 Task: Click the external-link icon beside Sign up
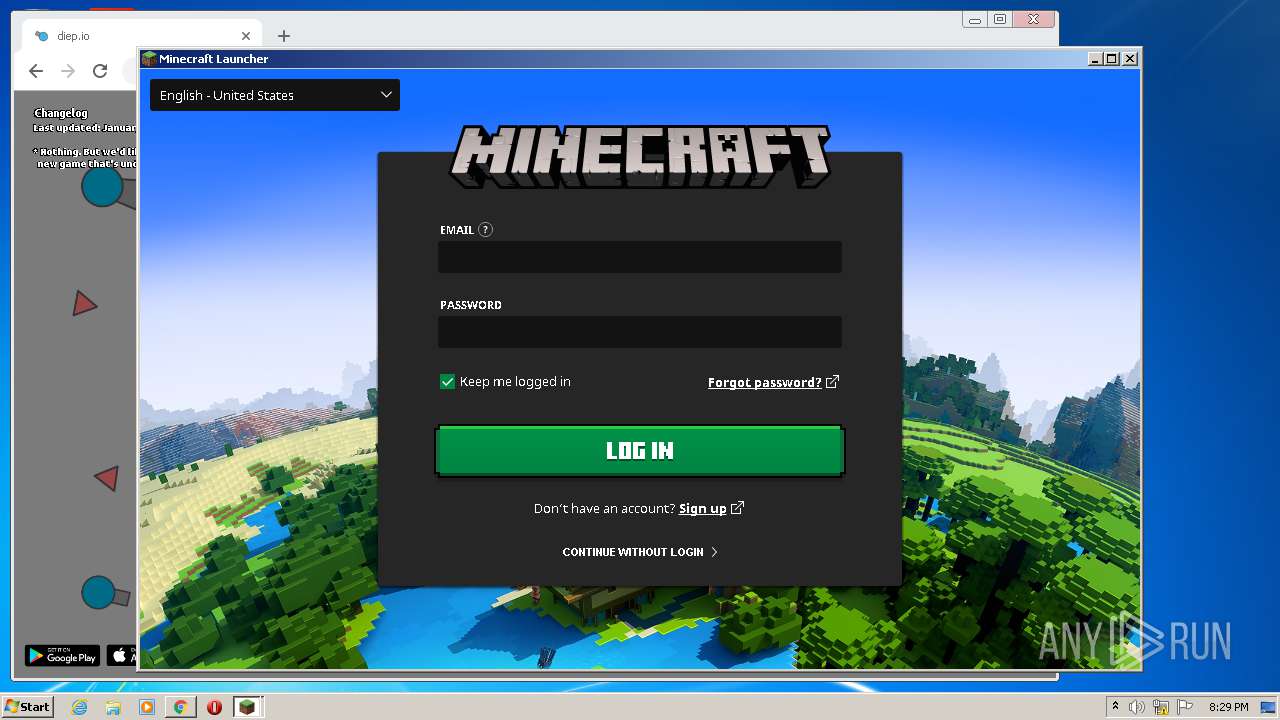[738, 508]
